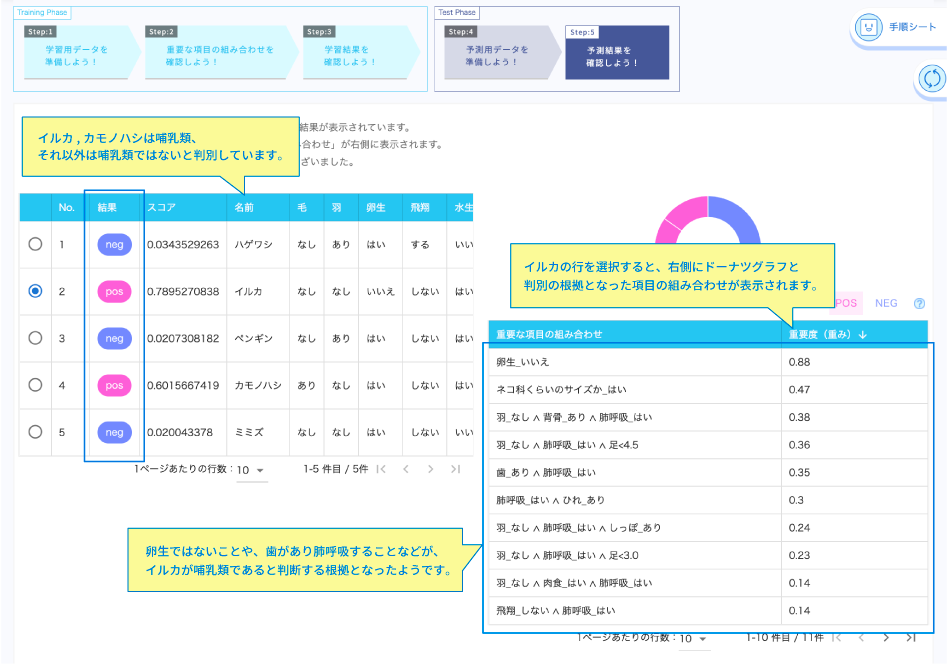Click the 1-5 件目 / 5件 page count
The width and height of the screenshot is (948, 664).
[336, 469]
